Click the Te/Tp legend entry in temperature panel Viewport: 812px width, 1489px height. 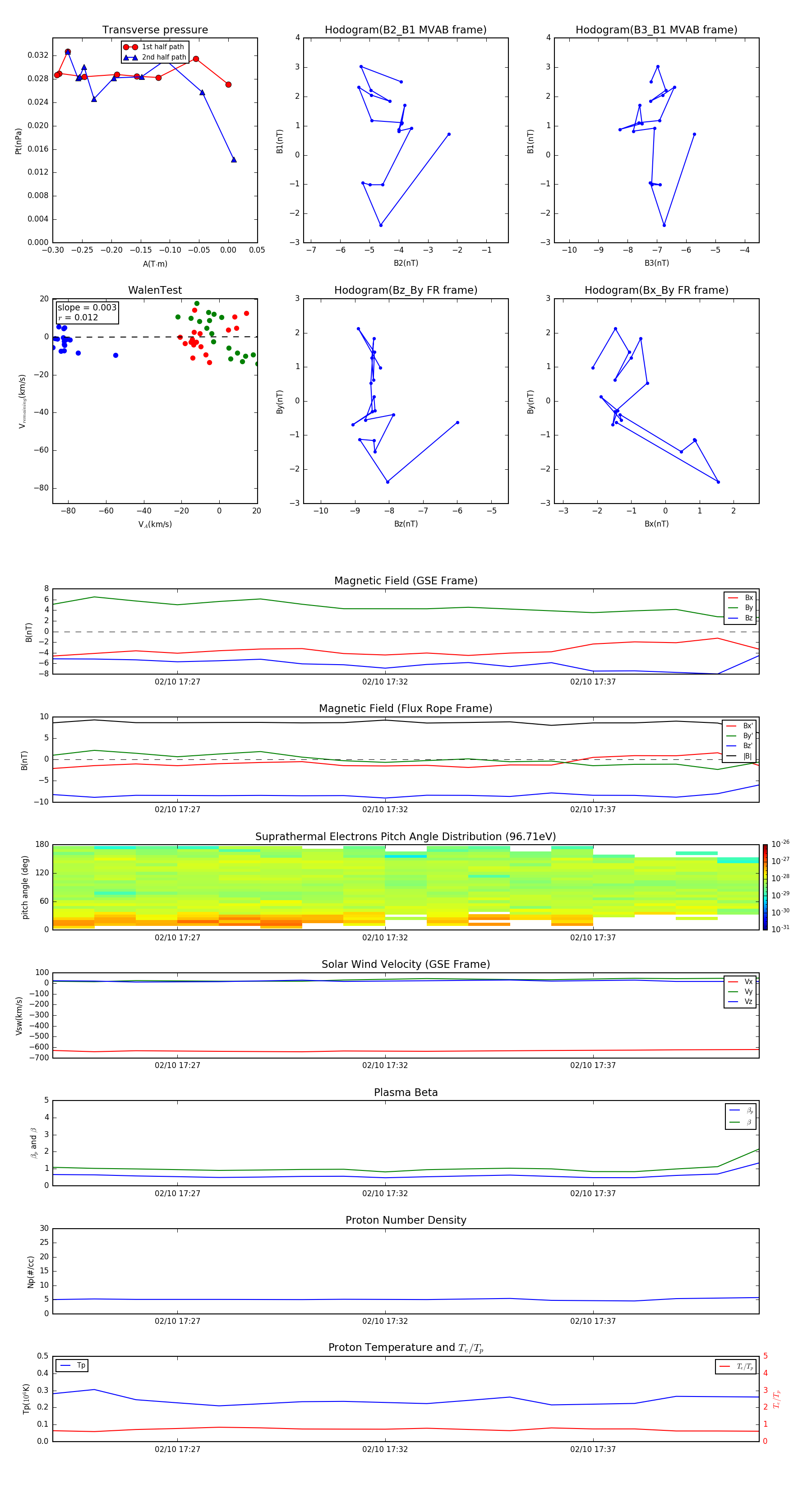[736, 1366]
